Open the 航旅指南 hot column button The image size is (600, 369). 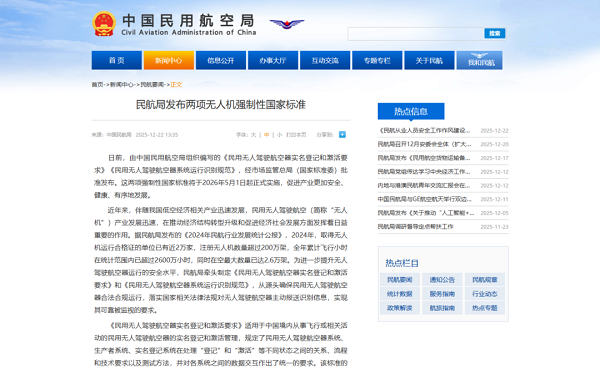(x=442, y=308)
